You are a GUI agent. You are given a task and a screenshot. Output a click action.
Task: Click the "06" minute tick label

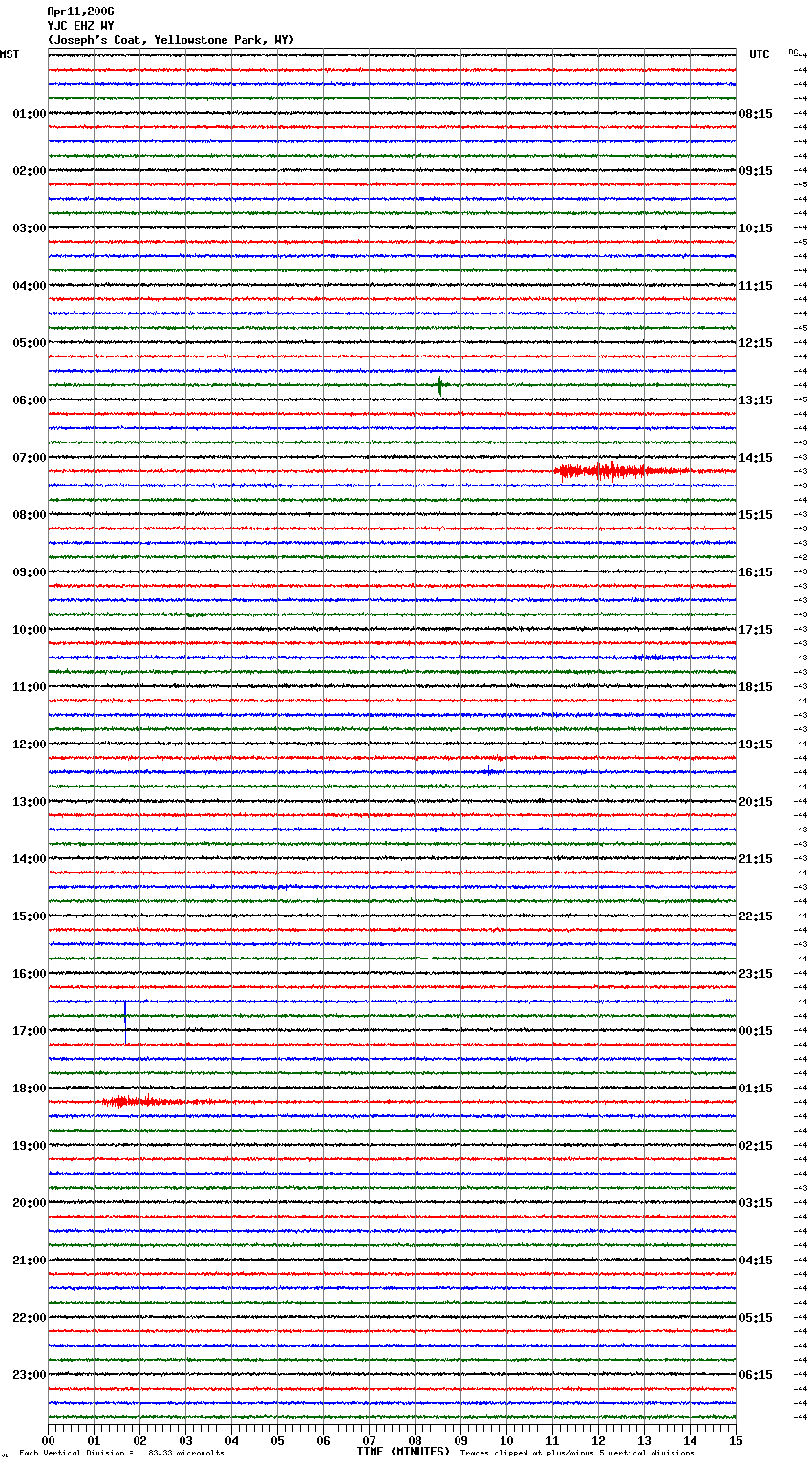tap(323, 1440)
